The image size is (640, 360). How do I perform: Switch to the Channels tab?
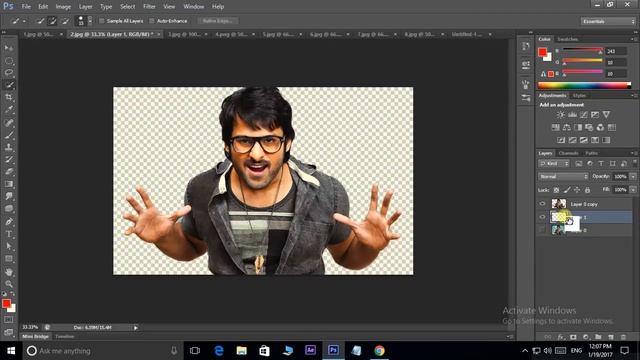(x=569, y=153)
